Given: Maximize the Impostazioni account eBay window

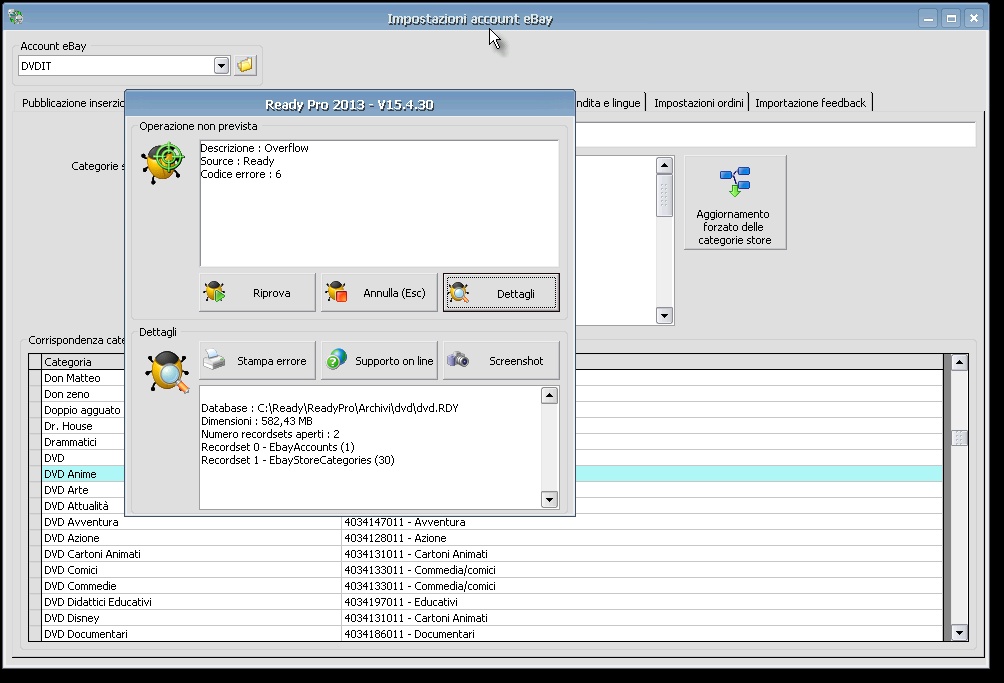Looking at the screenshot, I should (x=951, y=19).
